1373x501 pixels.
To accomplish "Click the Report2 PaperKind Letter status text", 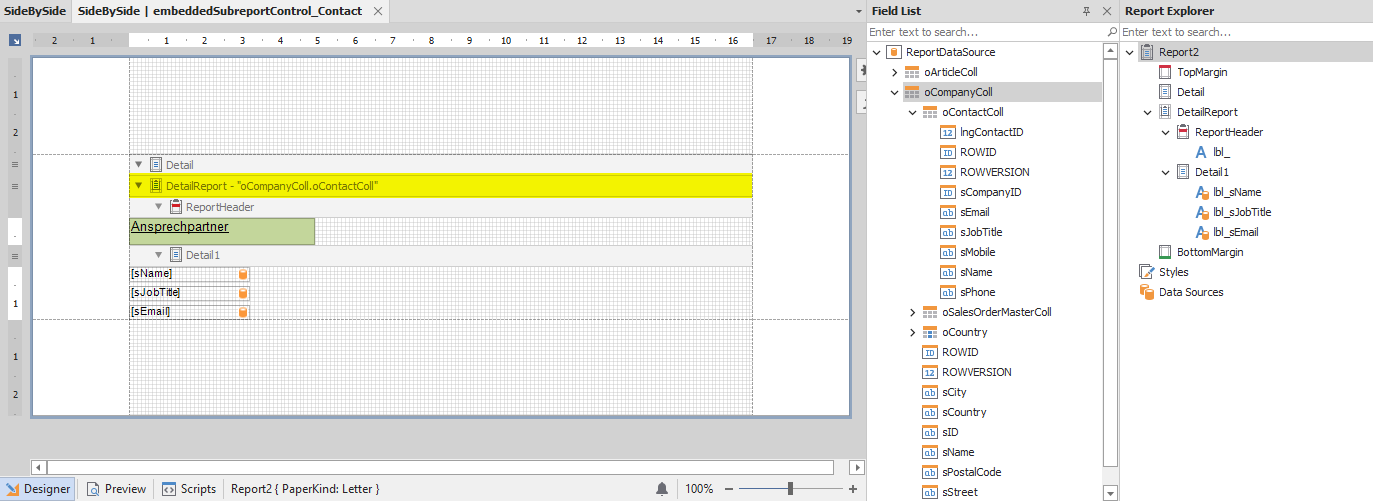I will (305, 489).
